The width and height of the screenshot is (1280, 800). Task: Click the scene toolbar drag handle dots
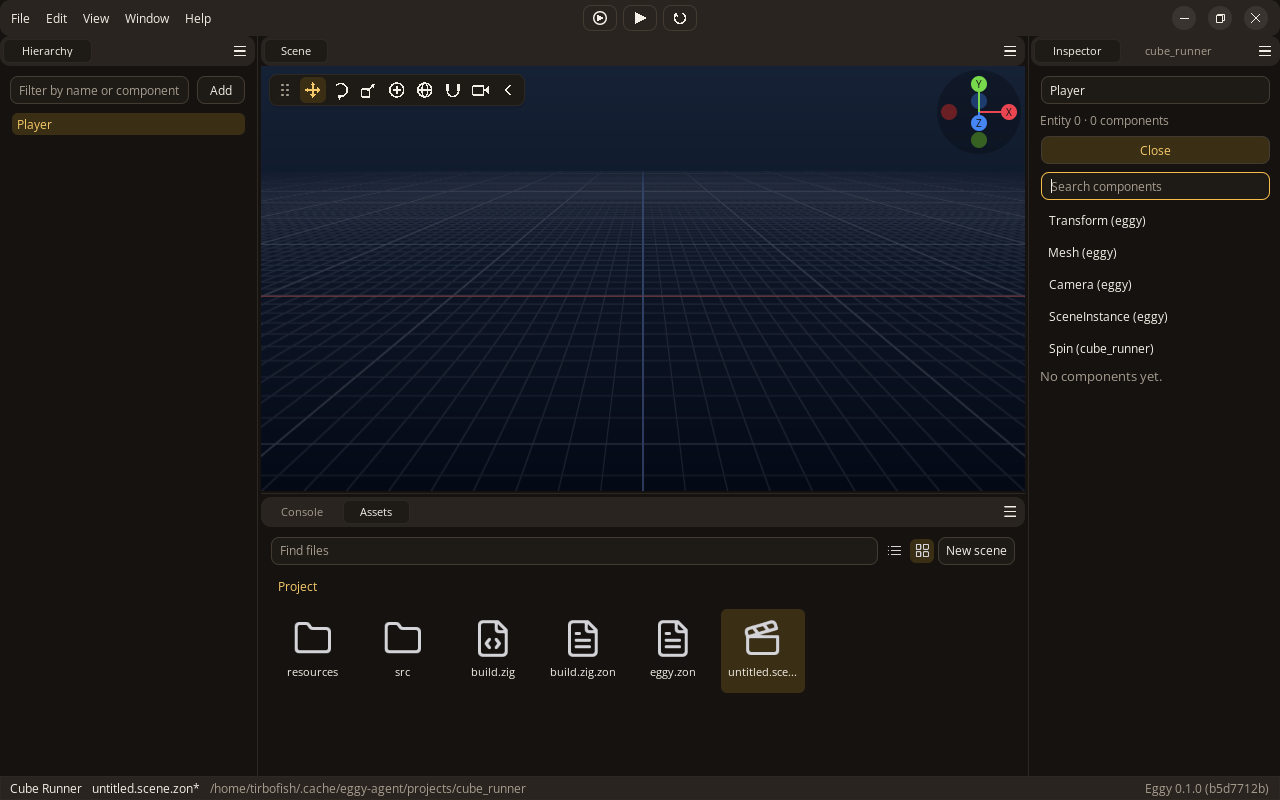pos(285,90)
